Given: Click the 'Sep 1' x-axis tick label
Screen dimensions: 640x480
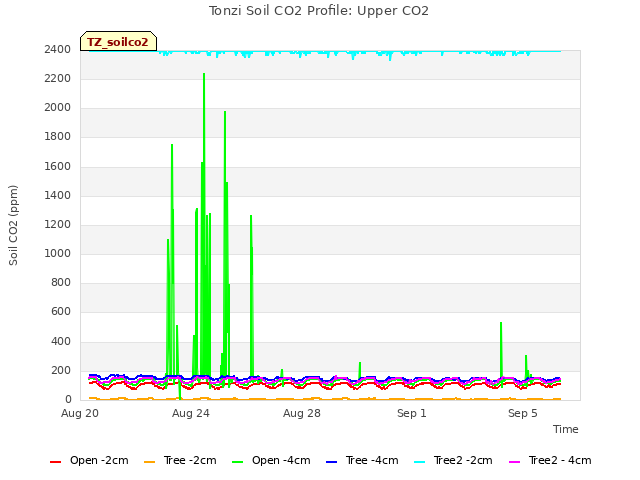Looking at the screenshot, I should pyautogui.click(x=412, y=413).
